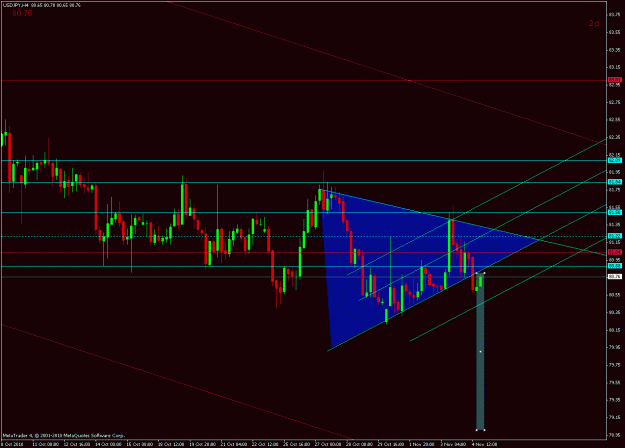The width and height of the screenshot is (625, 448).
Task: Click the red 81.04 price label on the axis
Action: pos(615,252)
